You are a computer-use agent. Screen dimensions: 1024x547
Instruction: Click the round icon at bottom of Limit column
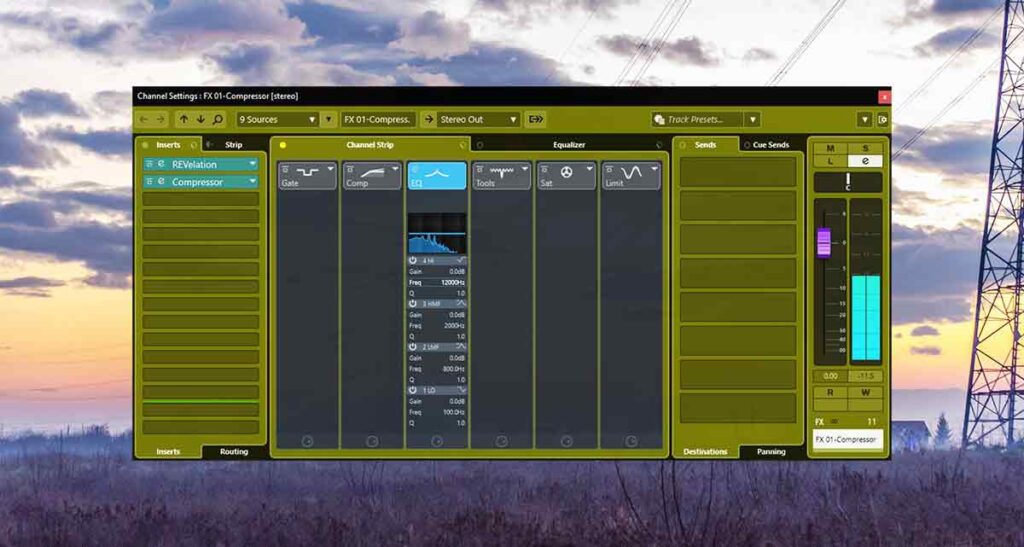click(631, 441)
